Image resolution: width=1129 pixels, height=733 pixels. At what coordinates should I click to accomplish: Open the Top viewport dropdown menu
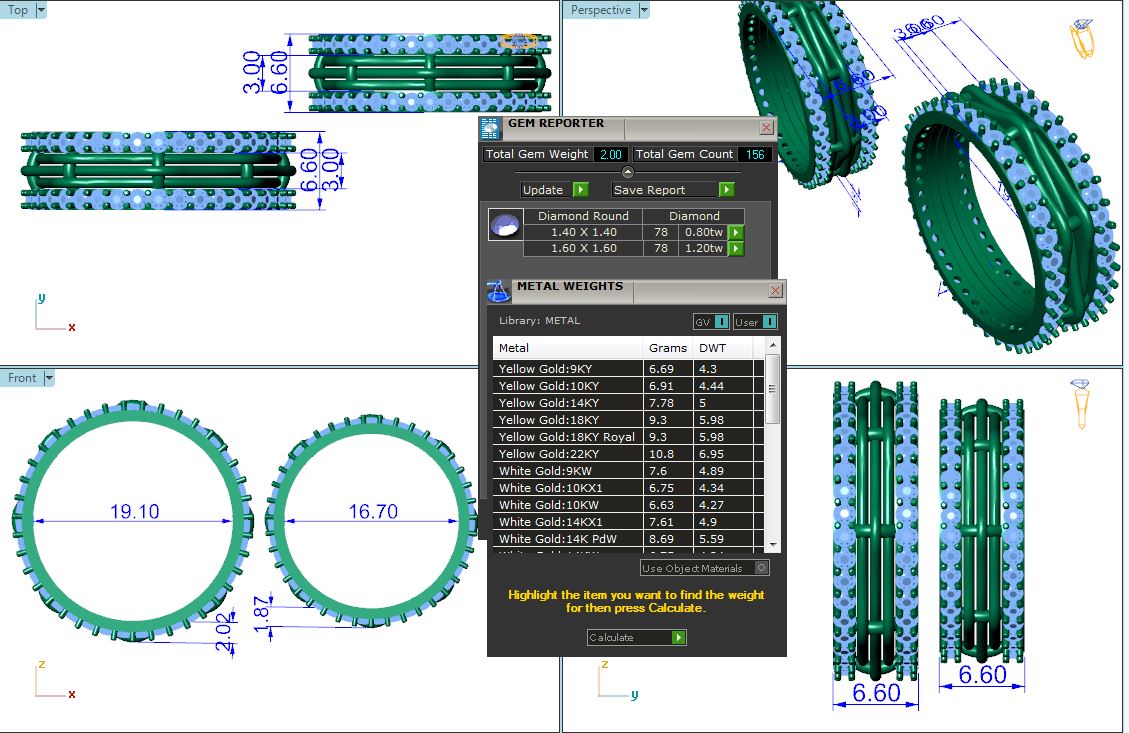pyautogui.click(x=41, y=10)
